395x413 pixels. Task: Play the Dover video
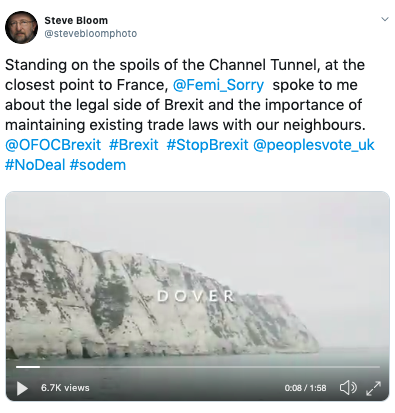[x=22, y=388]
